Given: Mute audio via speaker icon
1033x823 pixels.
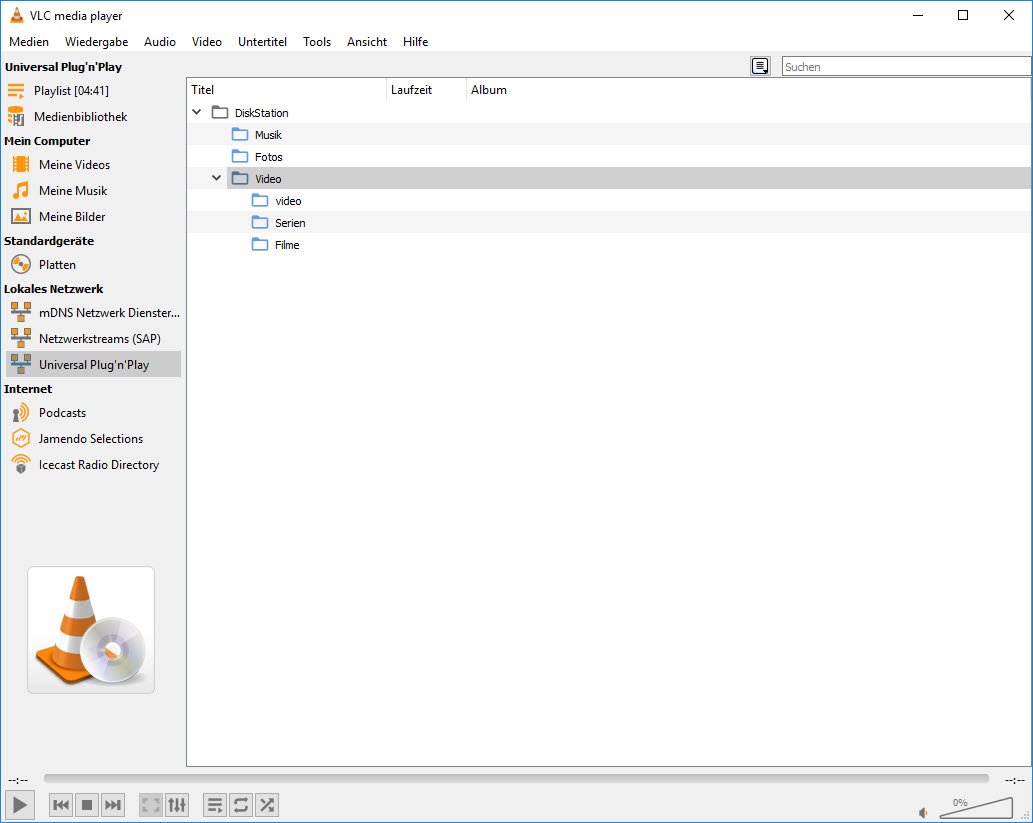Looking at the screenshot, I should coord(923,812).
